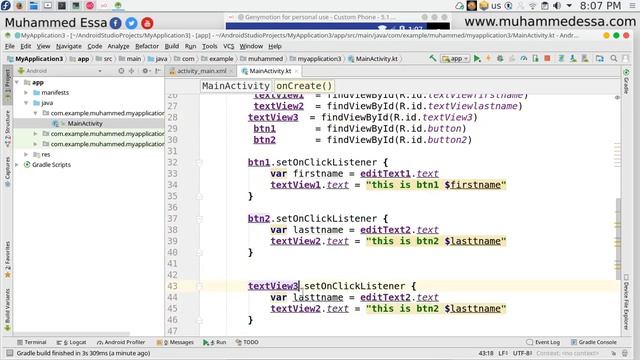This screenshot has width=640, height=360.
Task: Open Terminal tool window button
Action: (32, 342)
